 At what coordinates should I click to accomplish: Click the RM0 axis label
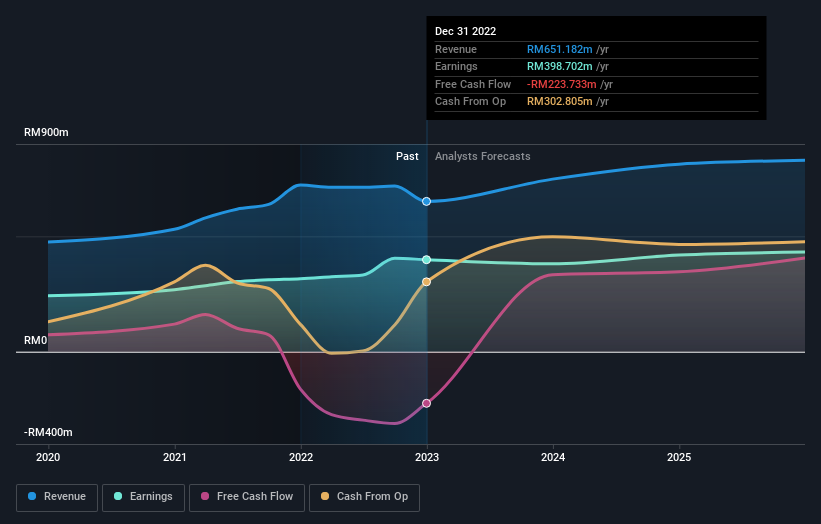[x=36, y=341]
